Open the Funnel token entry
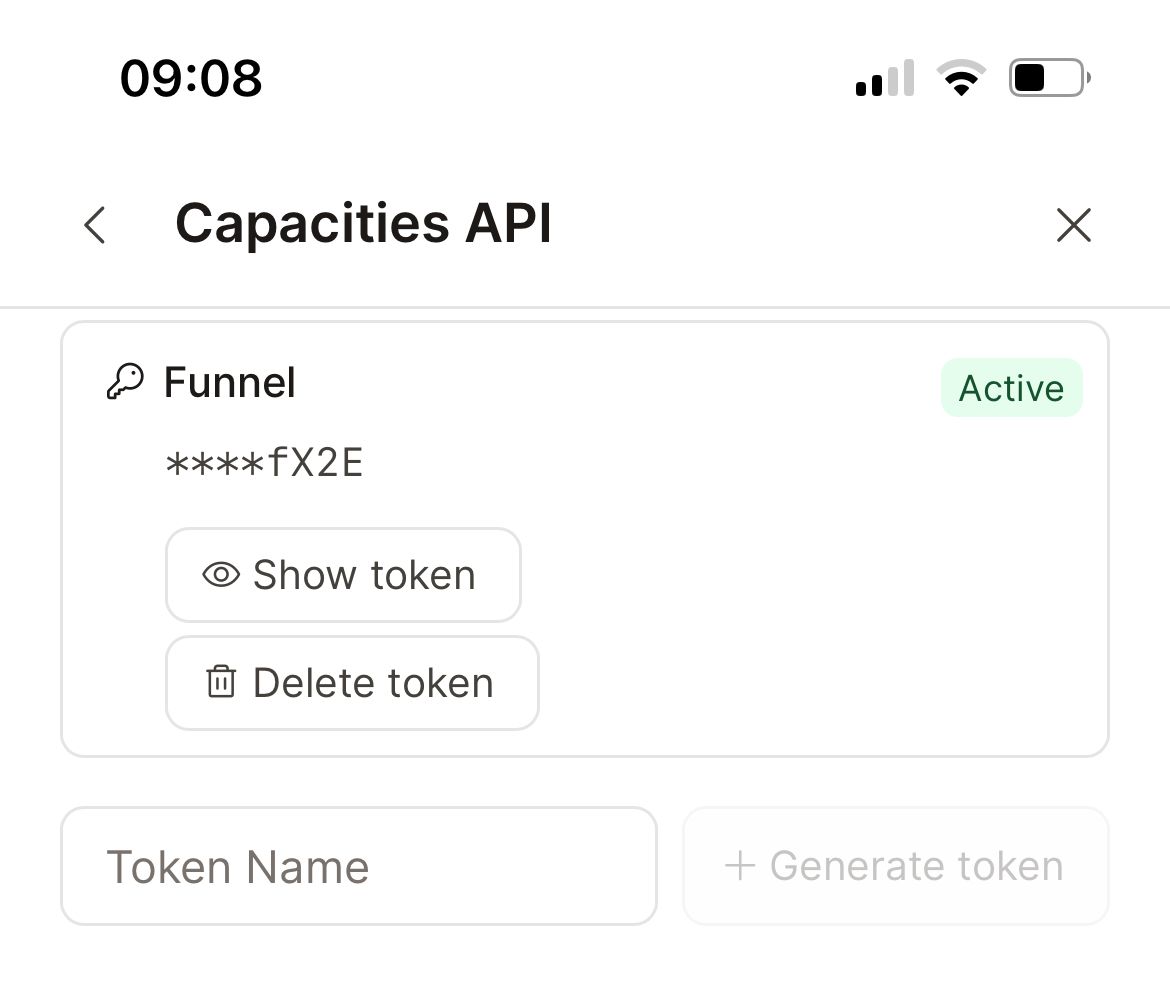Image resolution: width=1170 pixels, height=1000 pixels. tap(230, 381)
